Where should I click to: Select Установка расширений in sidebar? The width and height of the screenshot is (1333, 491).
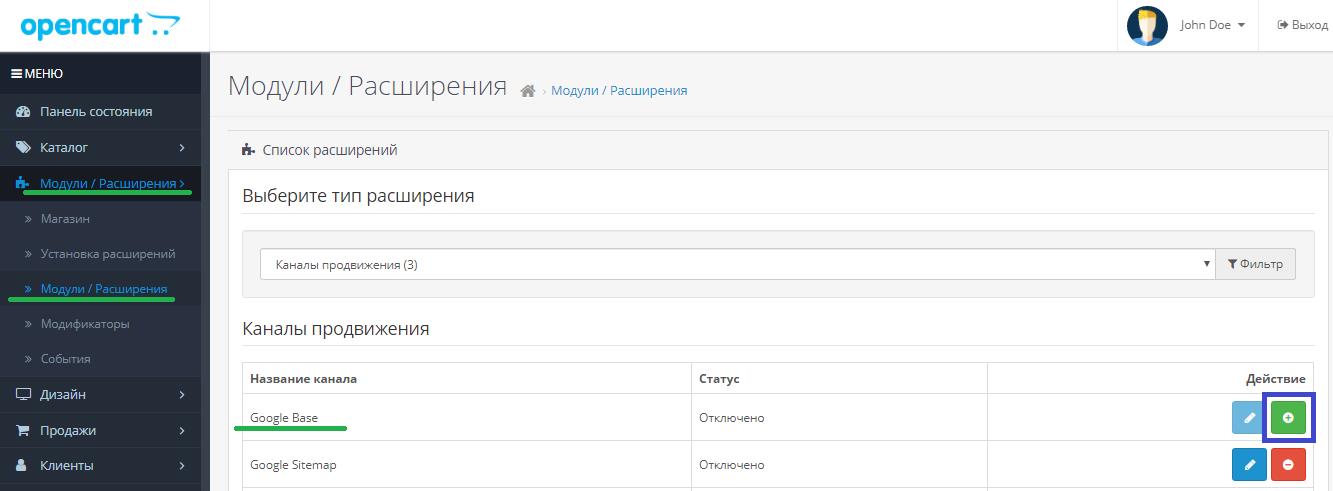pos(108,254)
